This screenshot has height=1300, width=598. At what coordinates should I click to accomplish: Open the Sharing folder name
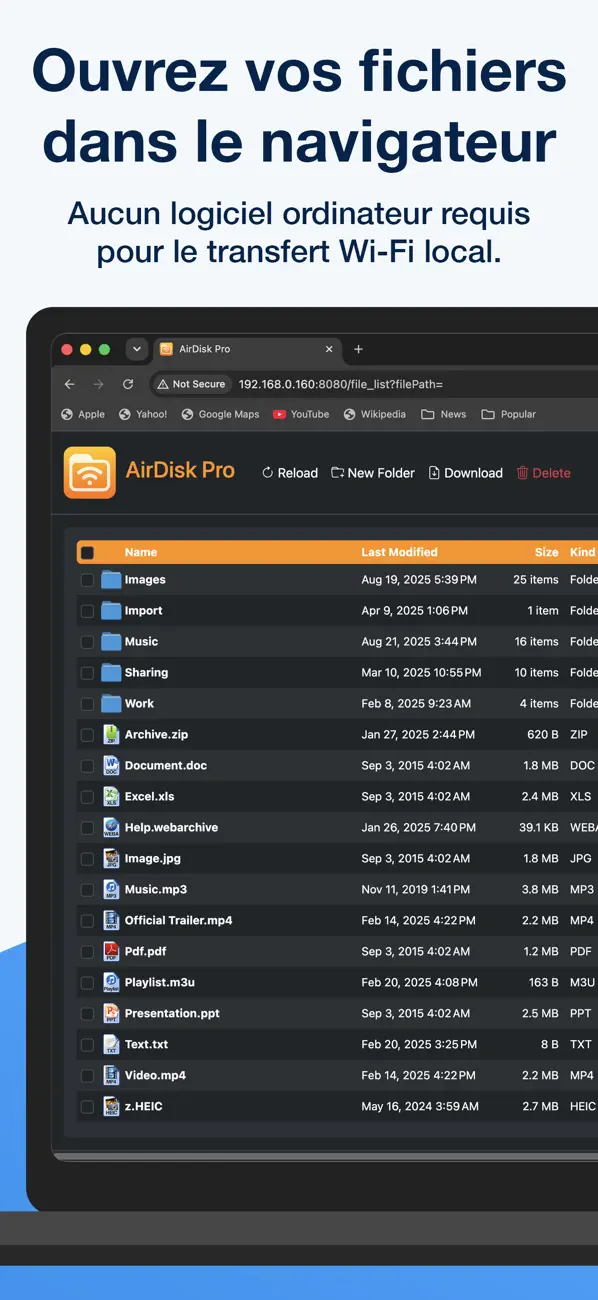coord(146,673)
